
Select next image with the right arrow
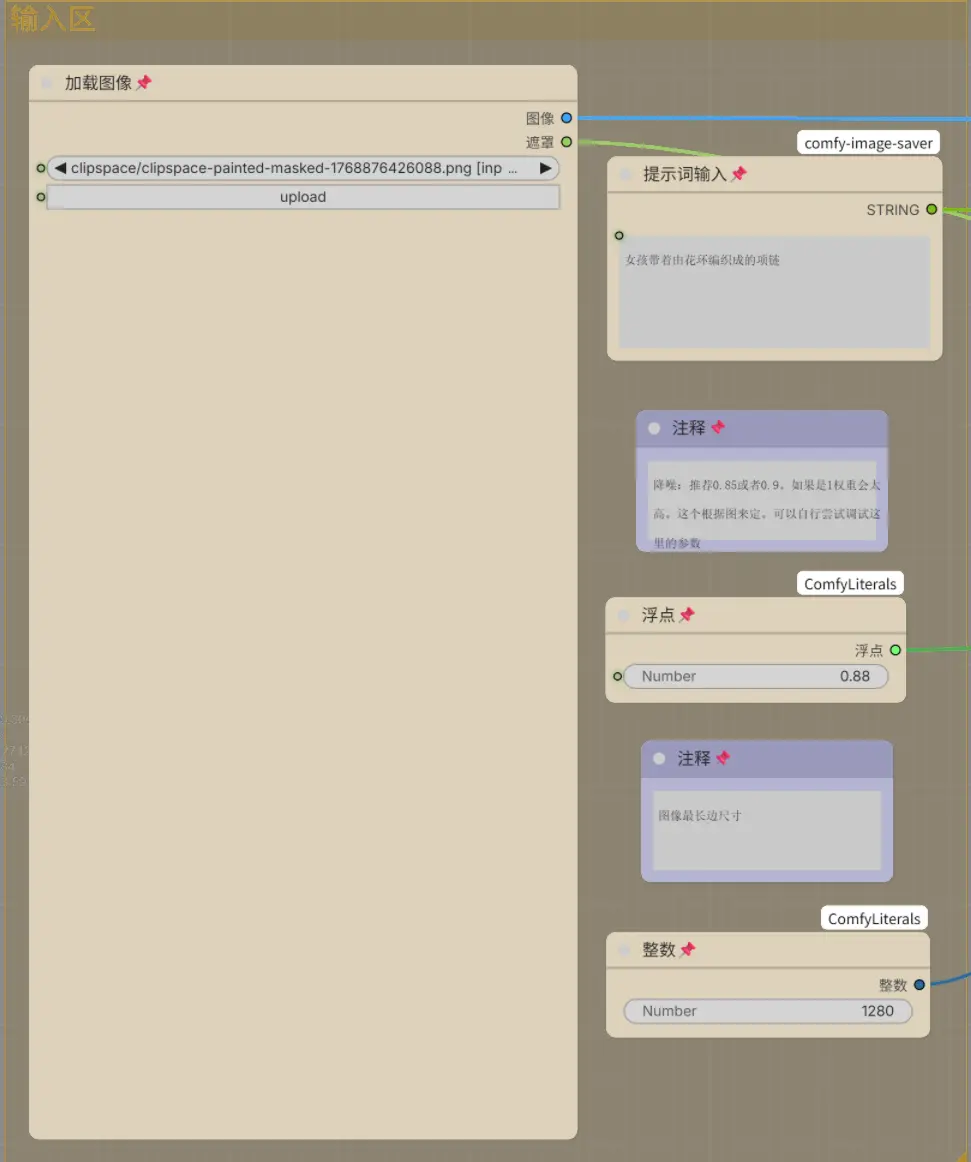click(x=546, y=168)
